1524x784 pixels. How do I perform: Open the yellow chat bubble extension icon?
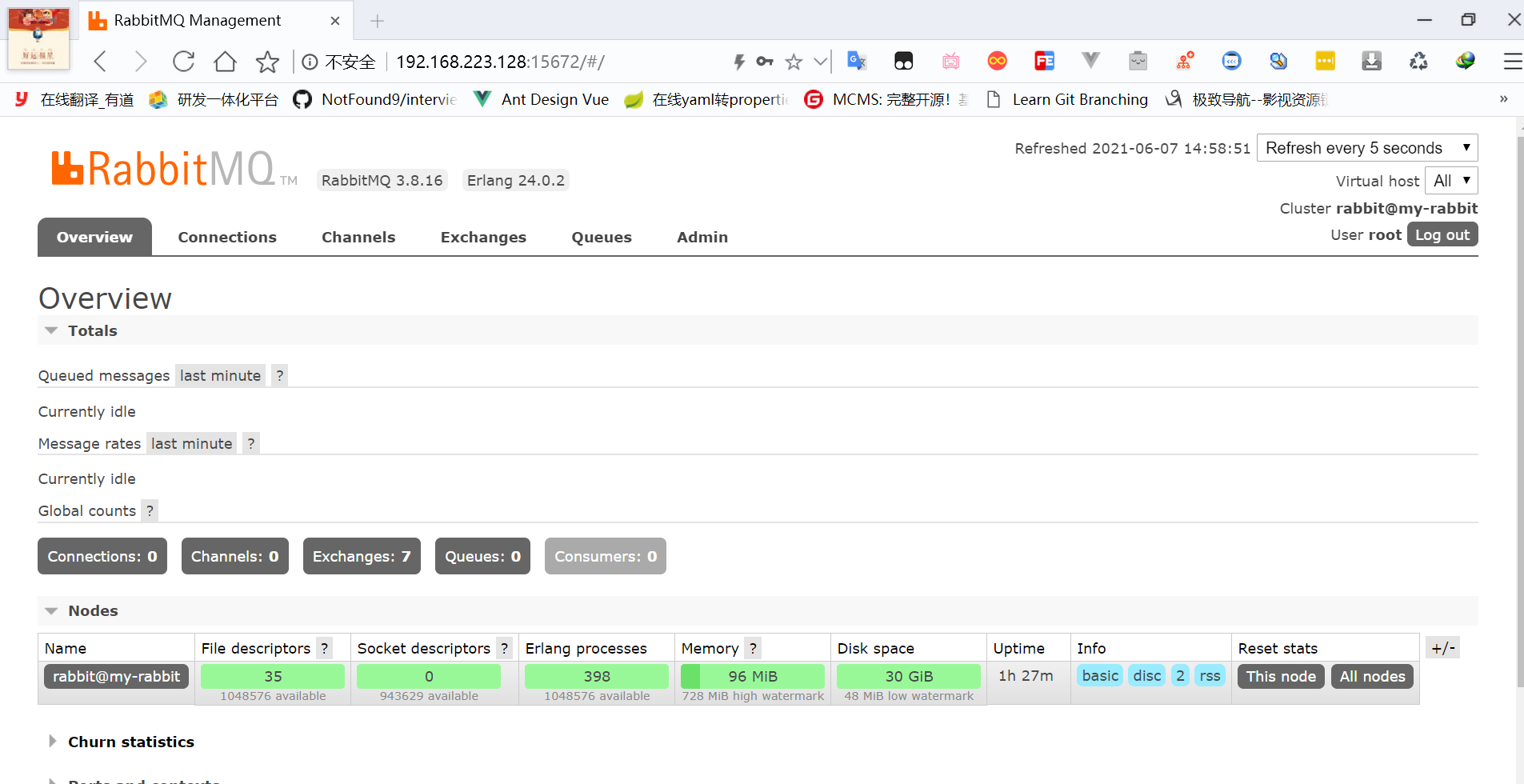click(1325, 61)
